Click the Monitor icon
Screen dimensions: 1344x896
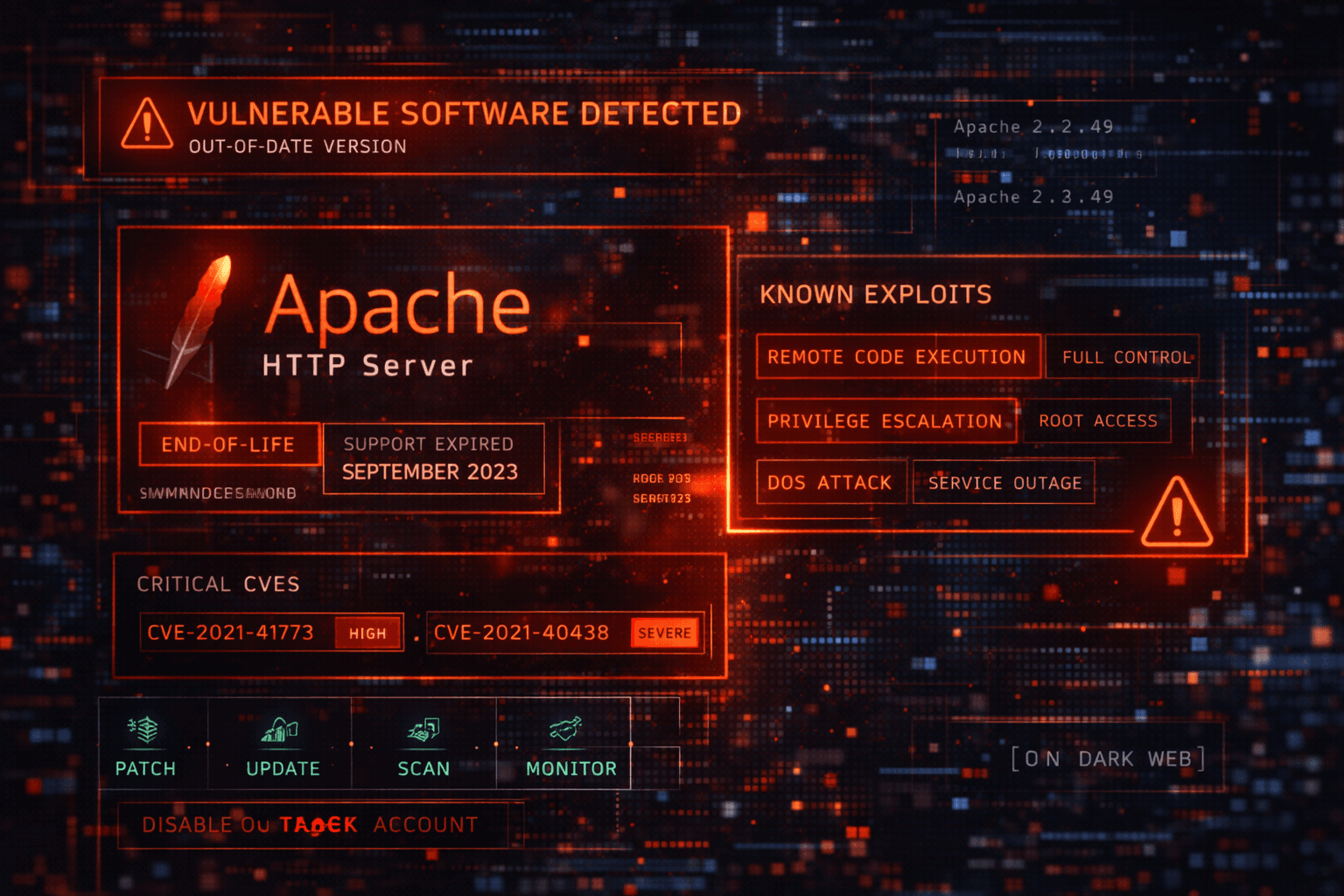565,728
